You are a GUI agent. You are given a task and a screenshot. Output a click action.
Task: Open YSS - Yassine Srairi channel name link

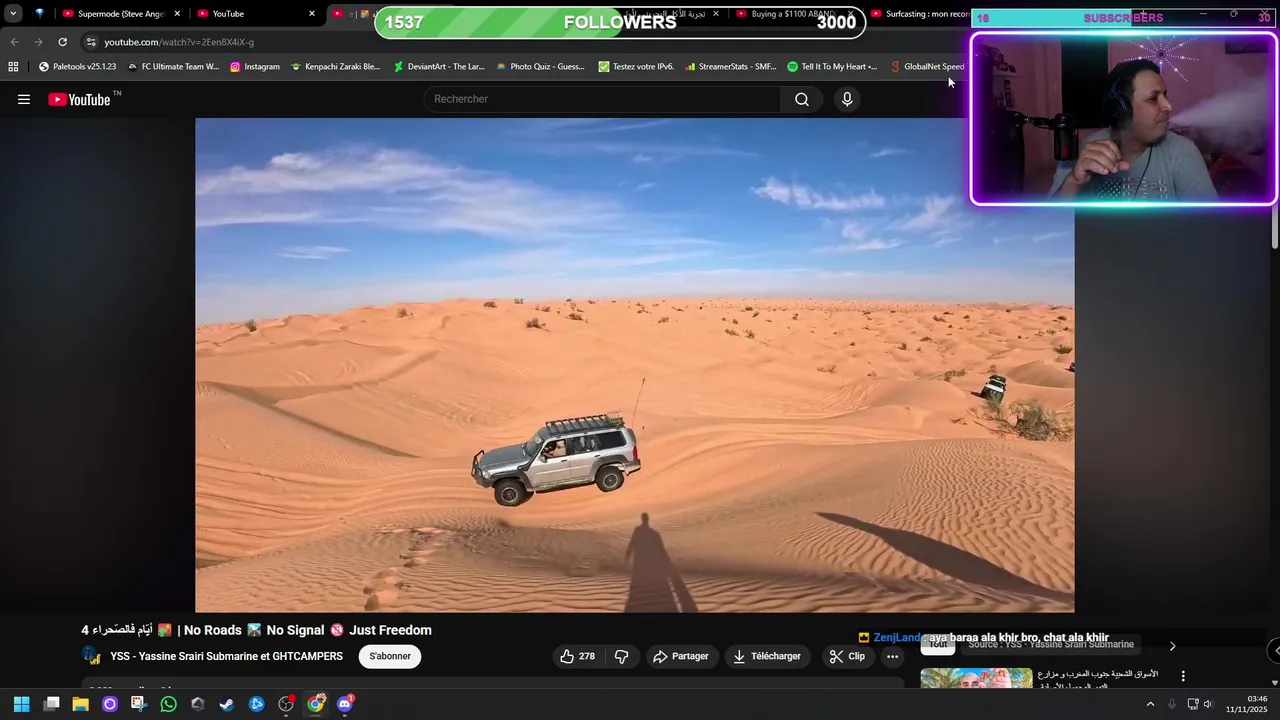pos(226,656)
